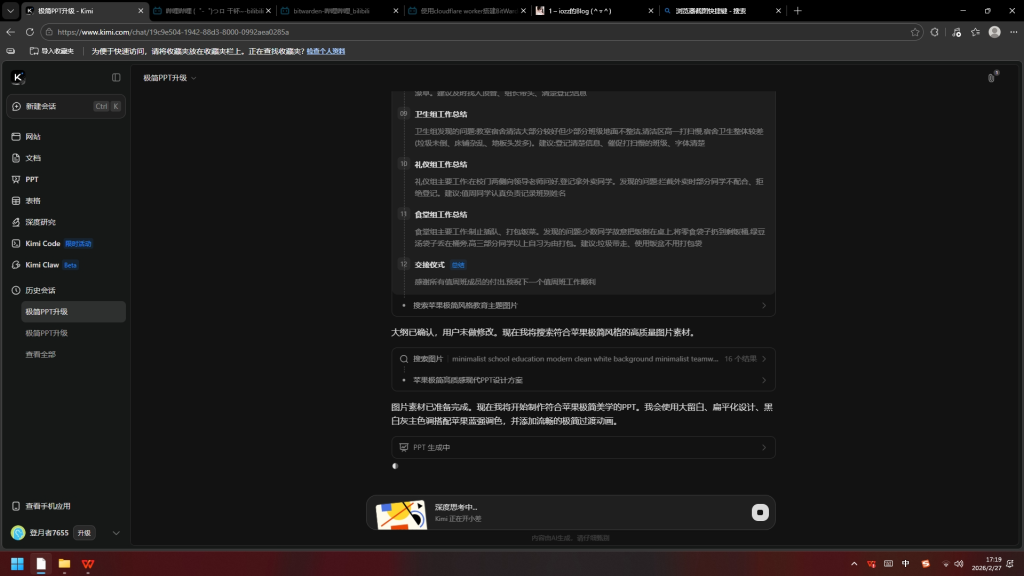Select the second 极简PPT升级 history chat

pos(47,333)
